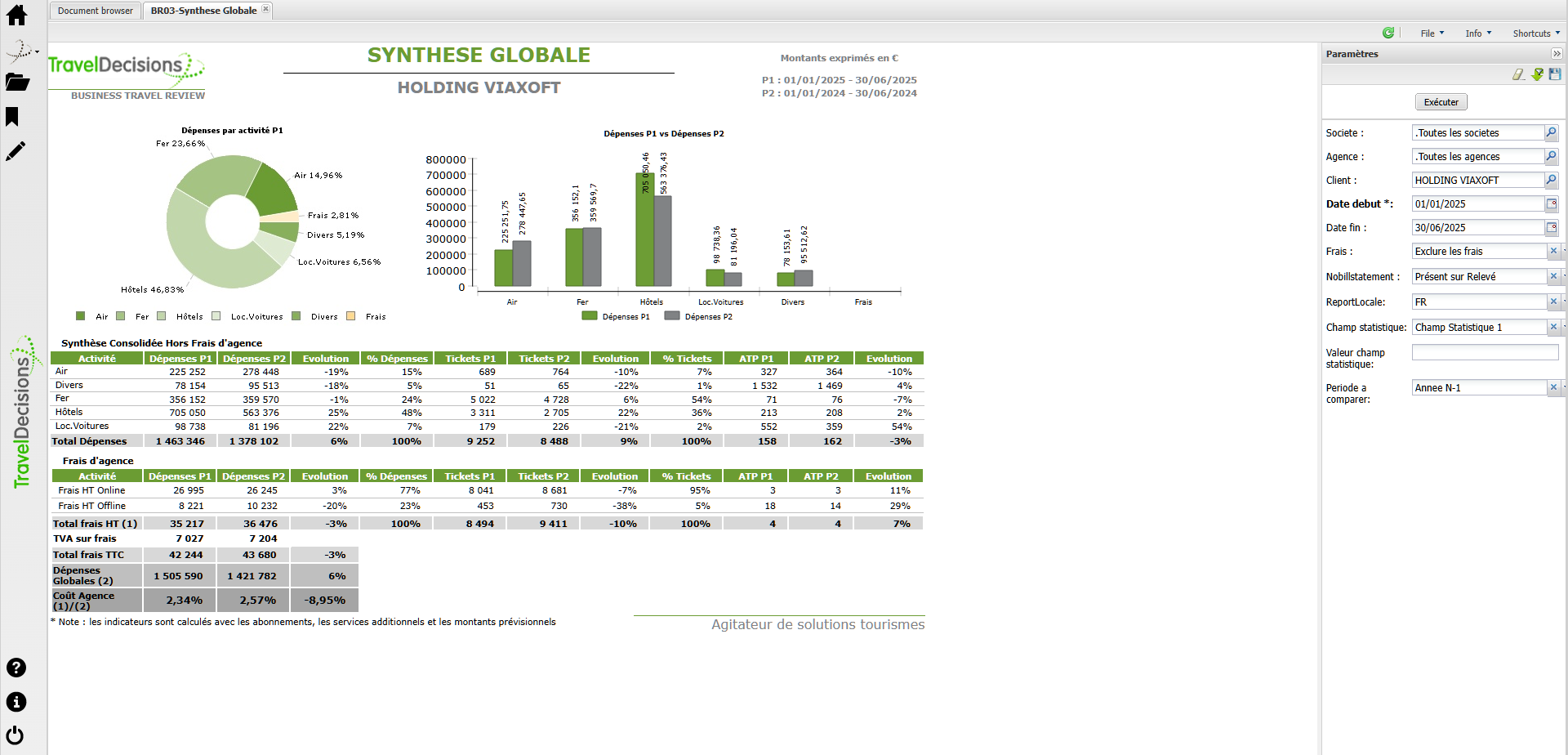This screenshot has width=1568, height=755.
Task: Select the Loc.Voitures row label
Action: click(82, 426)
